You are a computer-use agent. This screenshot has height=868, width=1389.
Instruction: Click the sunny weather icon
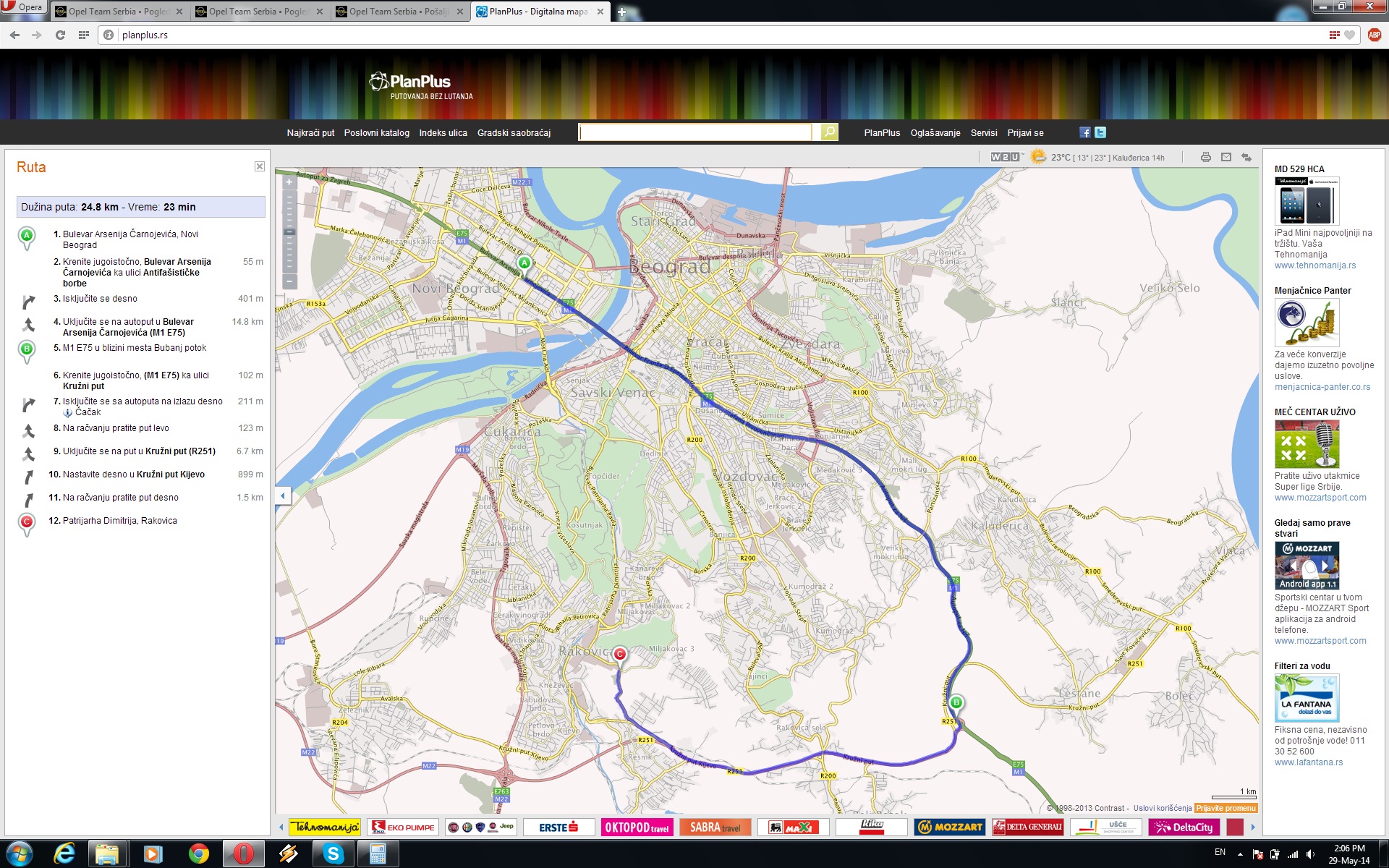click(x=1038, y=156)
